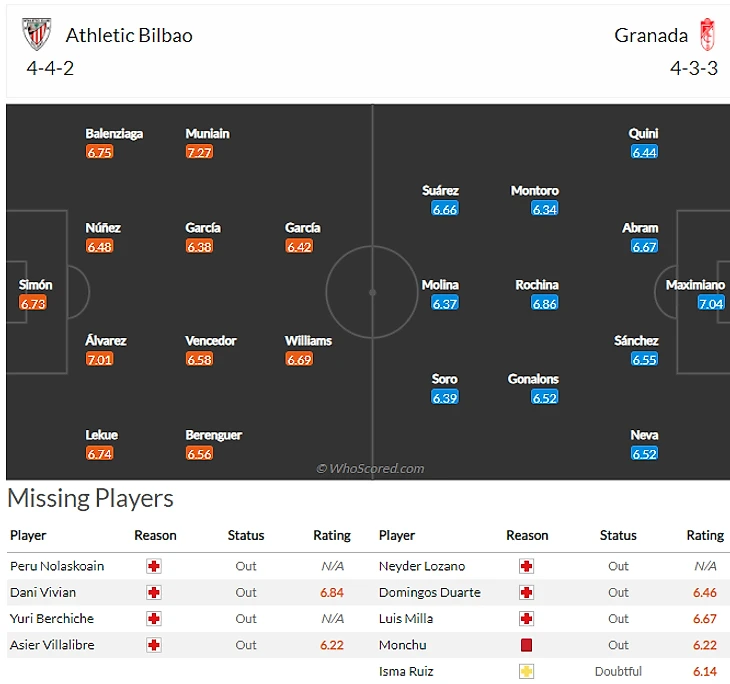Image resolution: width=730 pixels, height=684 pixels.
Task: Click the left Rating column header
Action: point(332,535)
